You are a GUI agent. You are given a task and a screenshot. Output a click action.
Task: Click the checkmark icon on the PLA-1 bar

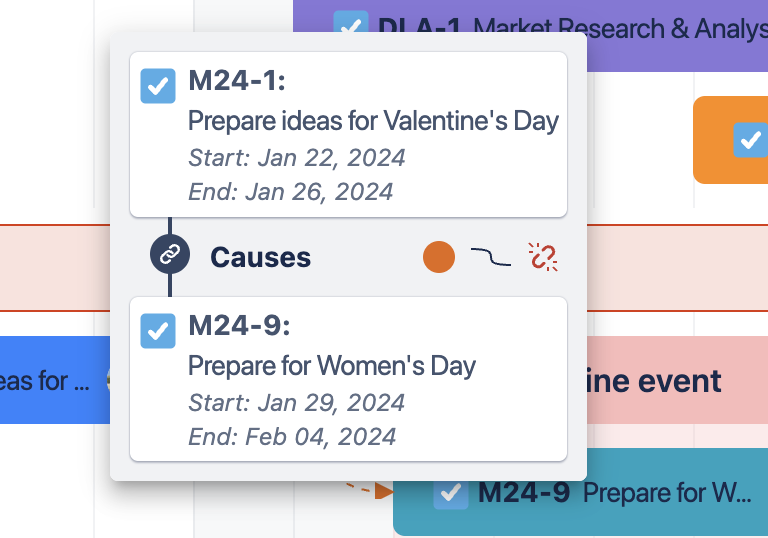click(350, 27)
